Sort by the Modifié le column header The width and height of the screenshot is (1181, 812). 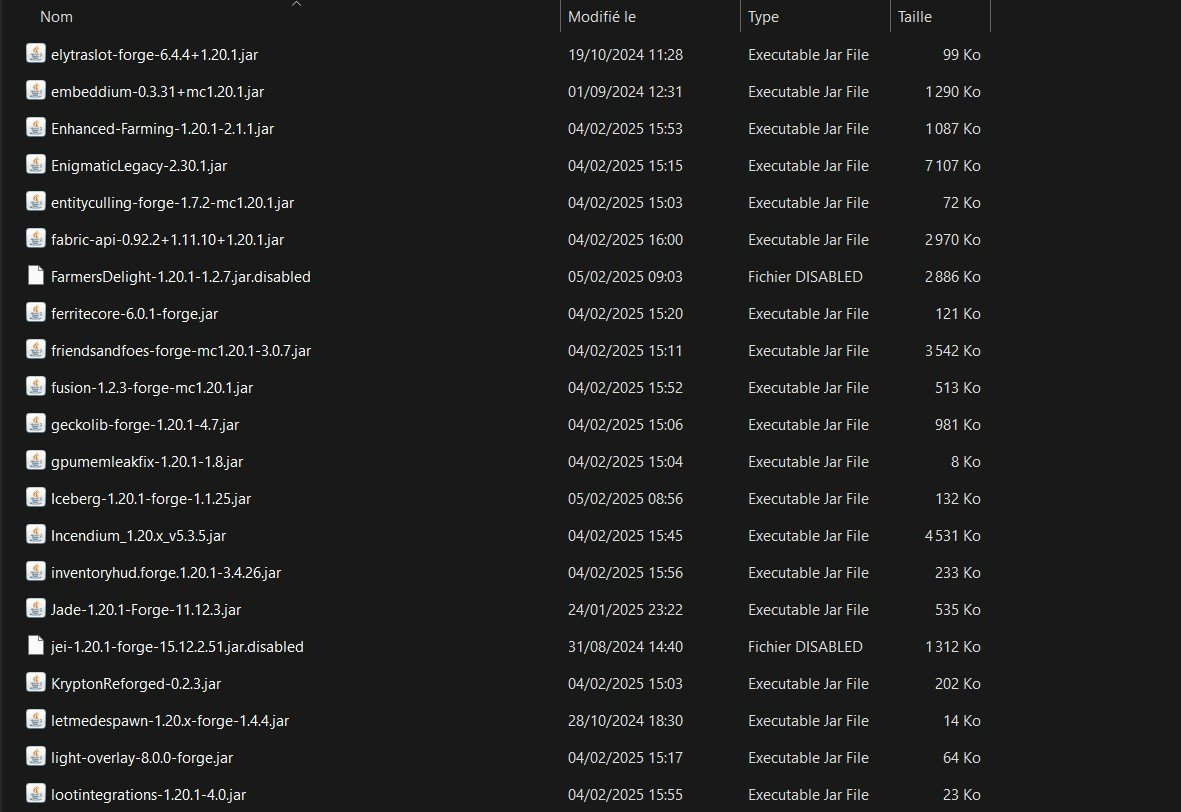tap(602, 17)
